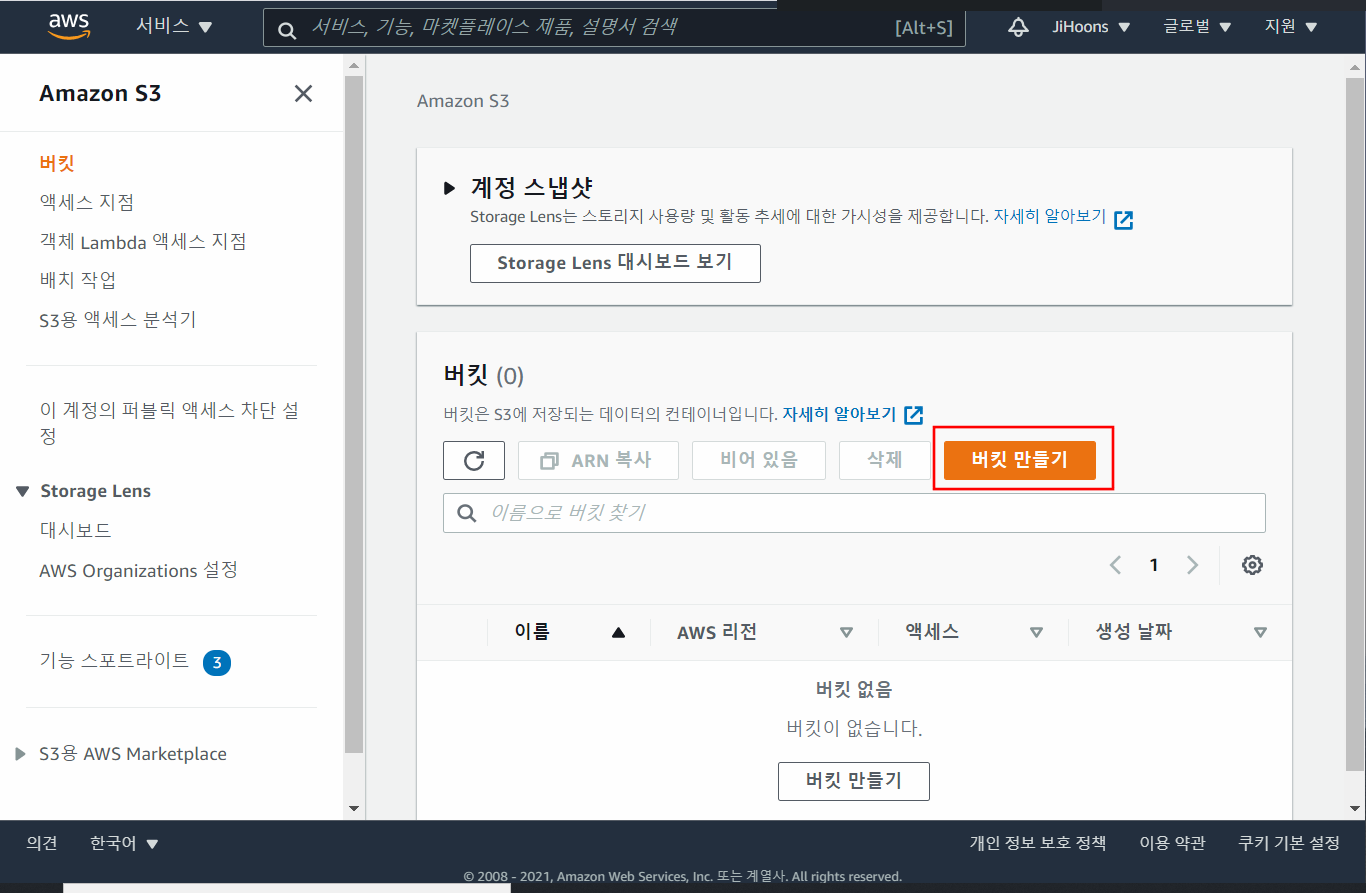The height and width of the screenshot is (893, 1366).
Task: Click the white 버킷 만들기 button under 버킷 없음
Action: 854,781
